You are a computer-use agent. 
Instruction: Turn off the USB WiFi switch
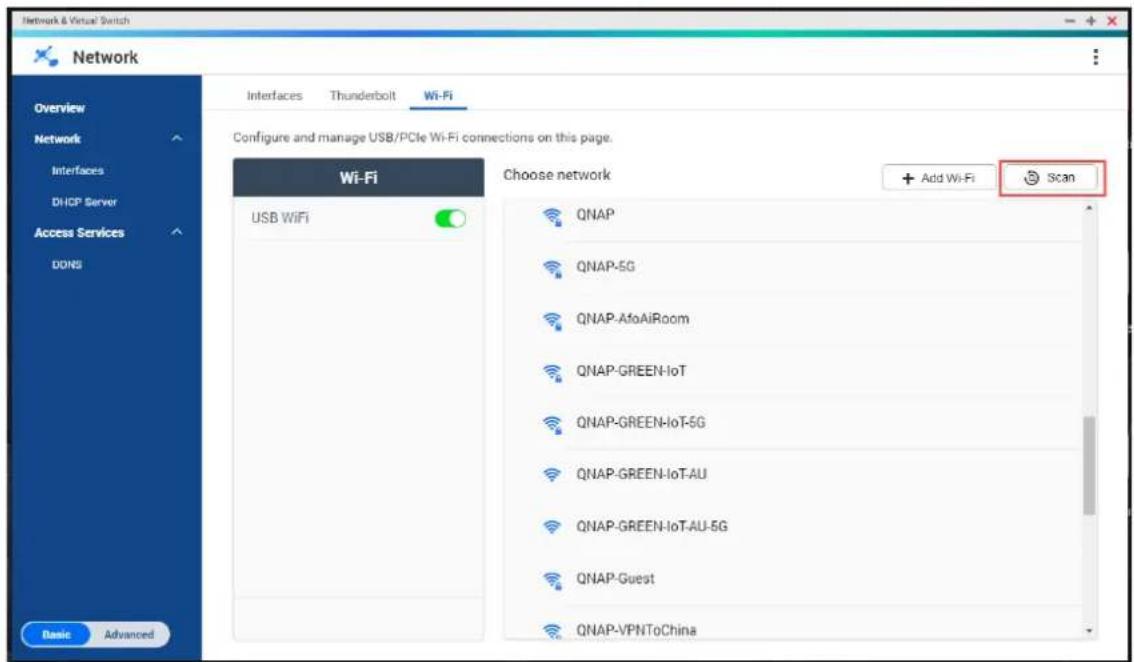450,218
